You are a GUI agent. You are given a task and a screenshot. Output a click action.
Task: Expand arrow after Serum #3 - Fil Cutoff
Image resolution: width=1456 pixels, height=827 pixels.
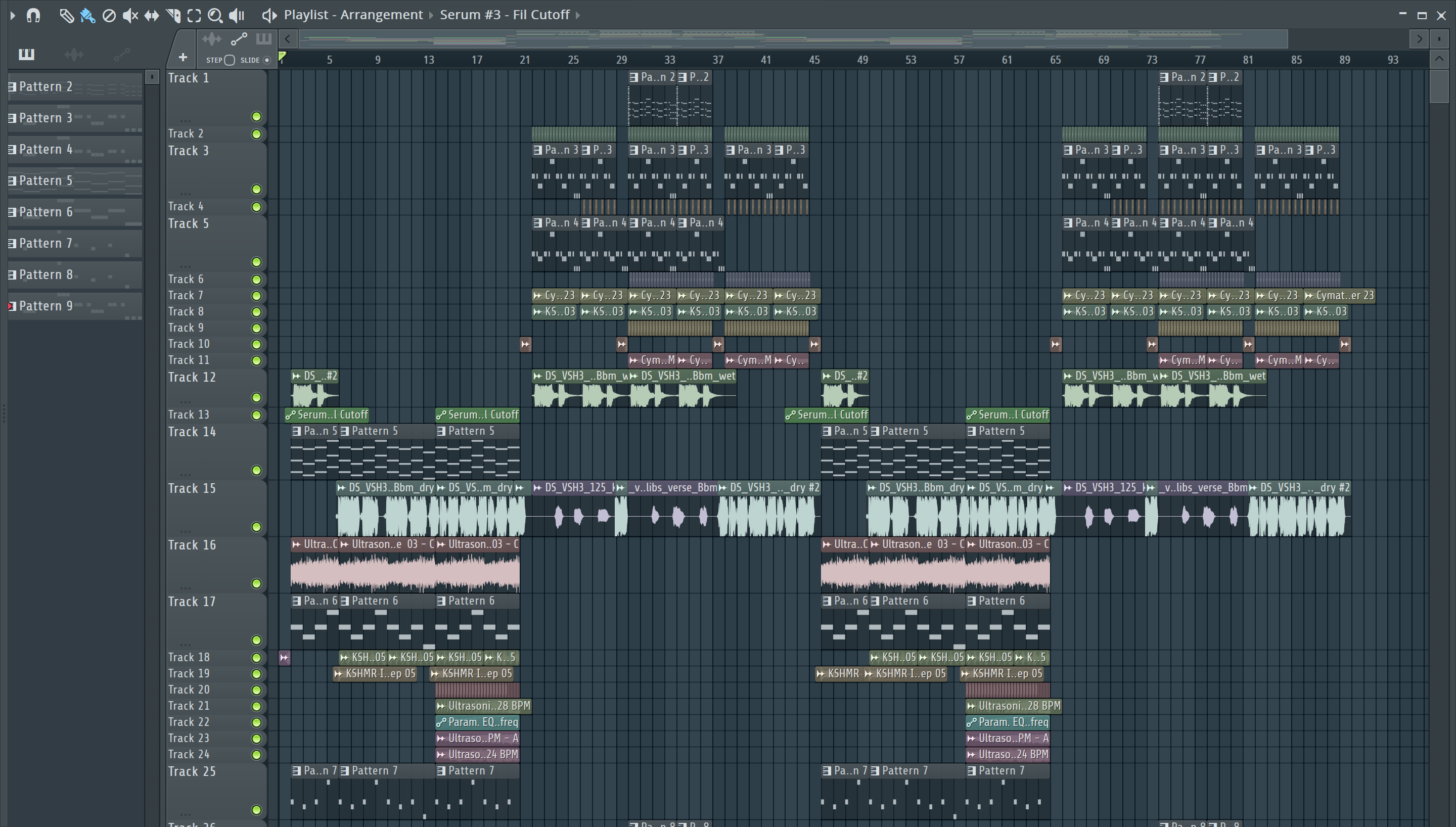pyautogui.click(x=578, y=15)
